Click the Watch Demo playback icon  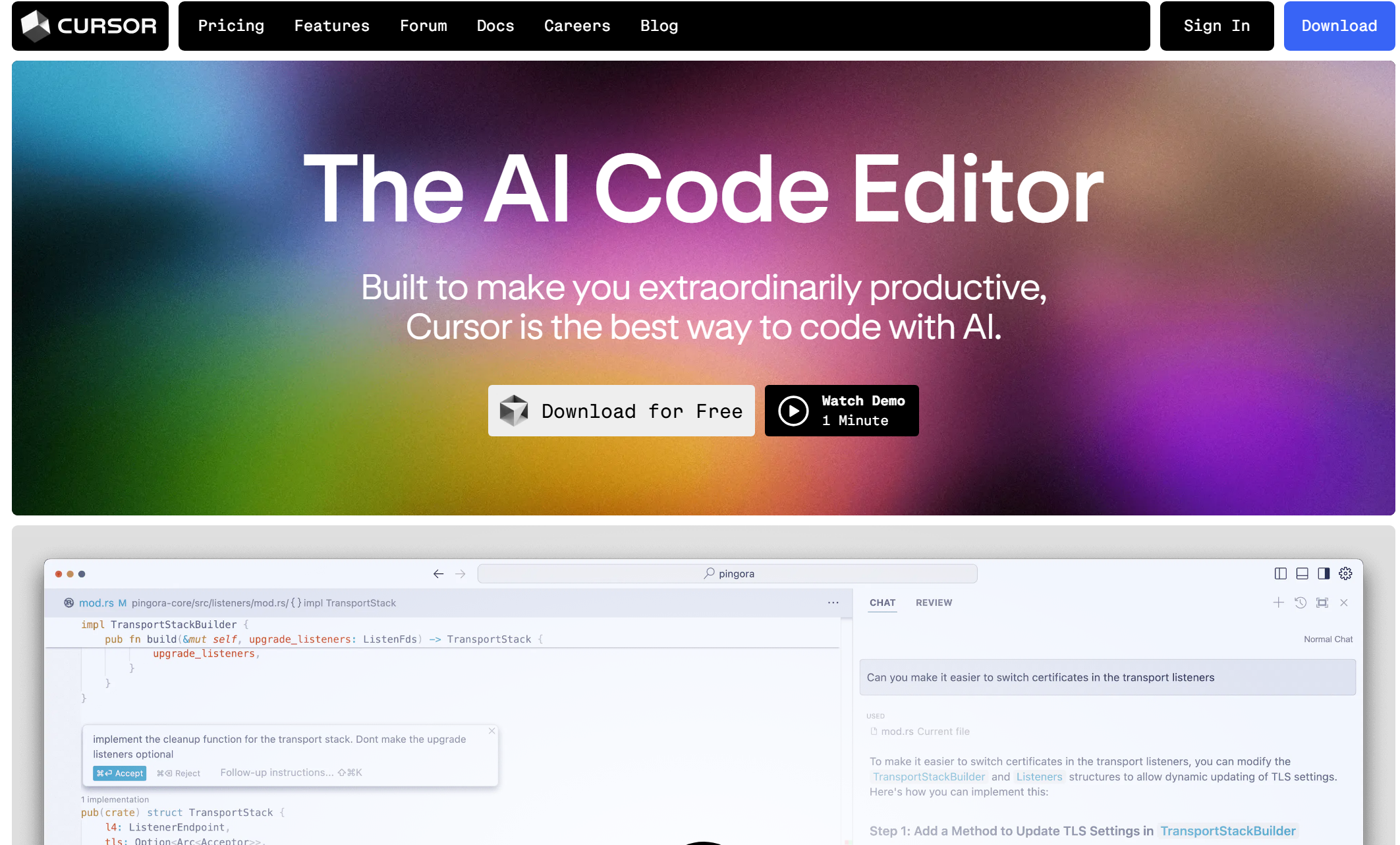(791, 410)
